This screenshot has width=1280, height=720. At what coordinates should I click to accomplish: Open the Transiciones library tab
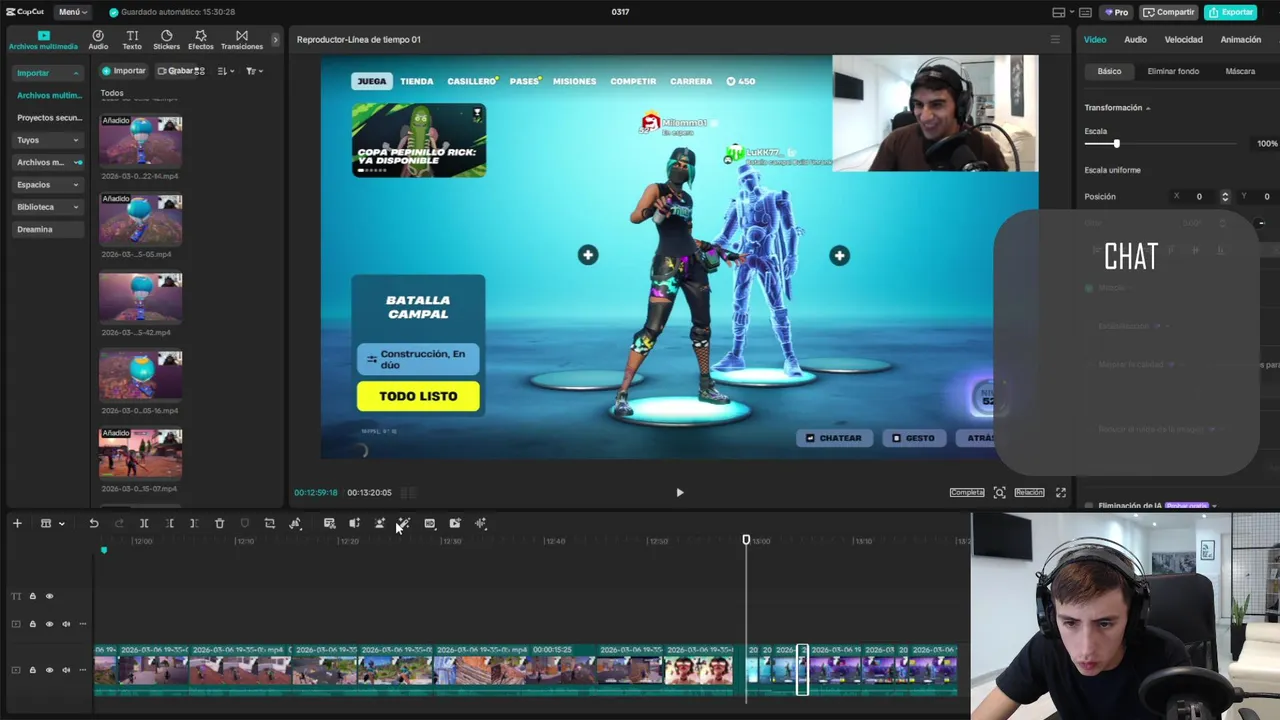tap(242, 40)
